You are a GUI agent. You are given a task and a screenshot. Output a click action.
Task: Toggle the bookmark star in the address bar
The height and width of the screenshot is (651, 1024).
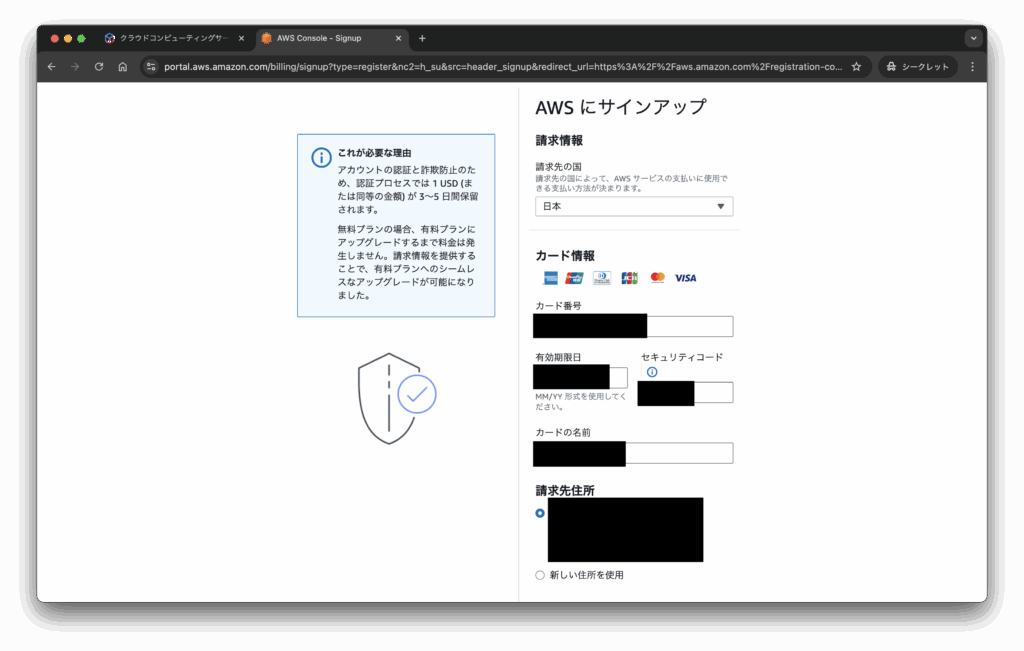click(856, 66)
